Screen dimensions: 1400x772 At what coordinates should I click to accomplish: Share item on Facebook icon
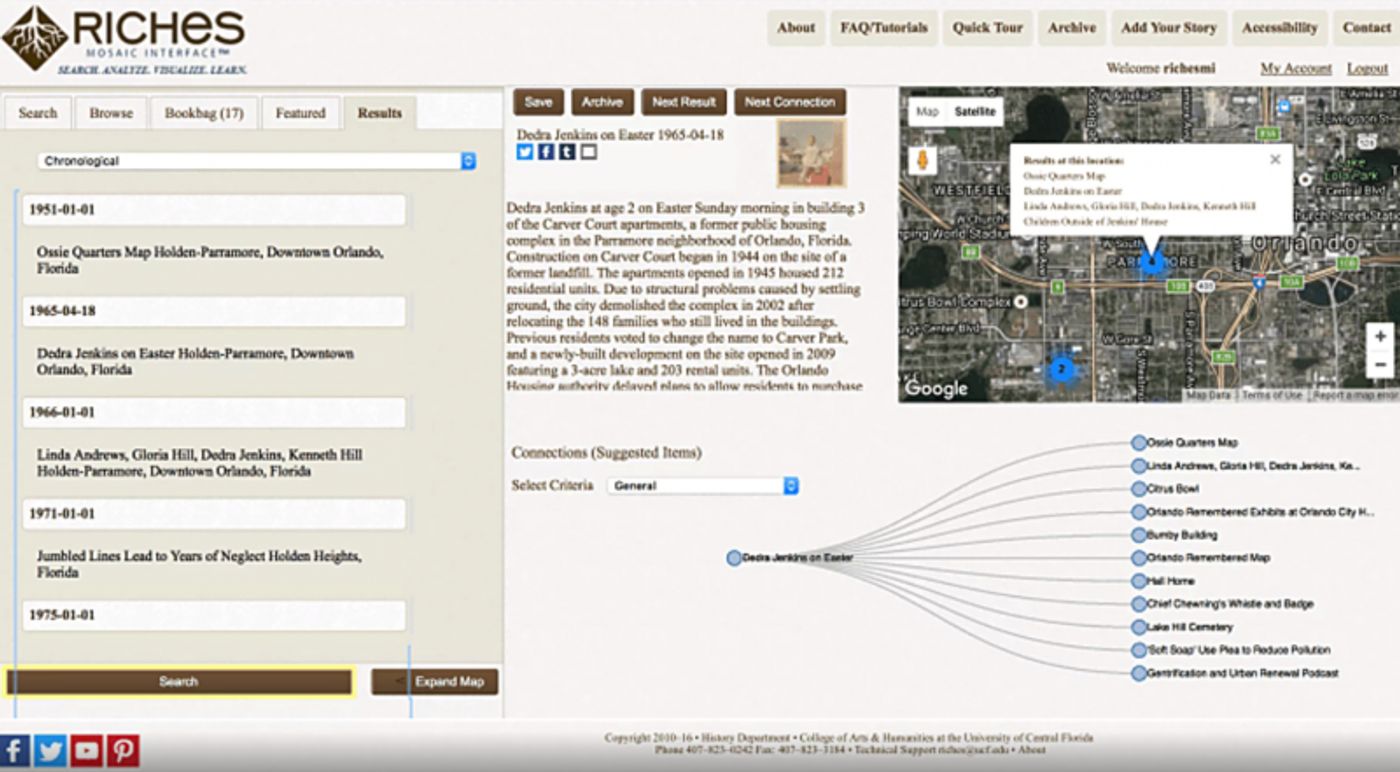point(546,152)
